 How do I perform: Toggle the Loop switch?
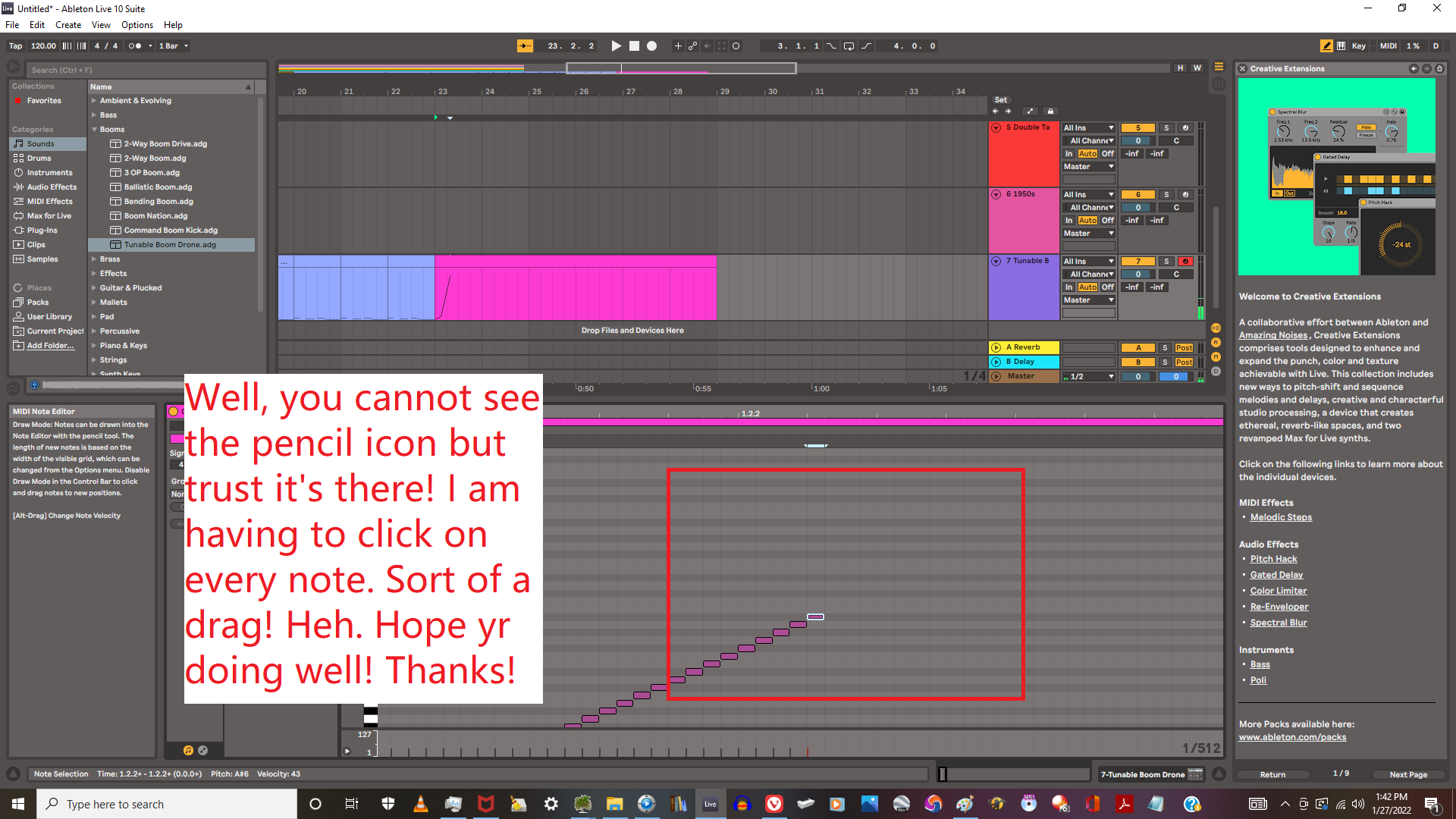849,46
